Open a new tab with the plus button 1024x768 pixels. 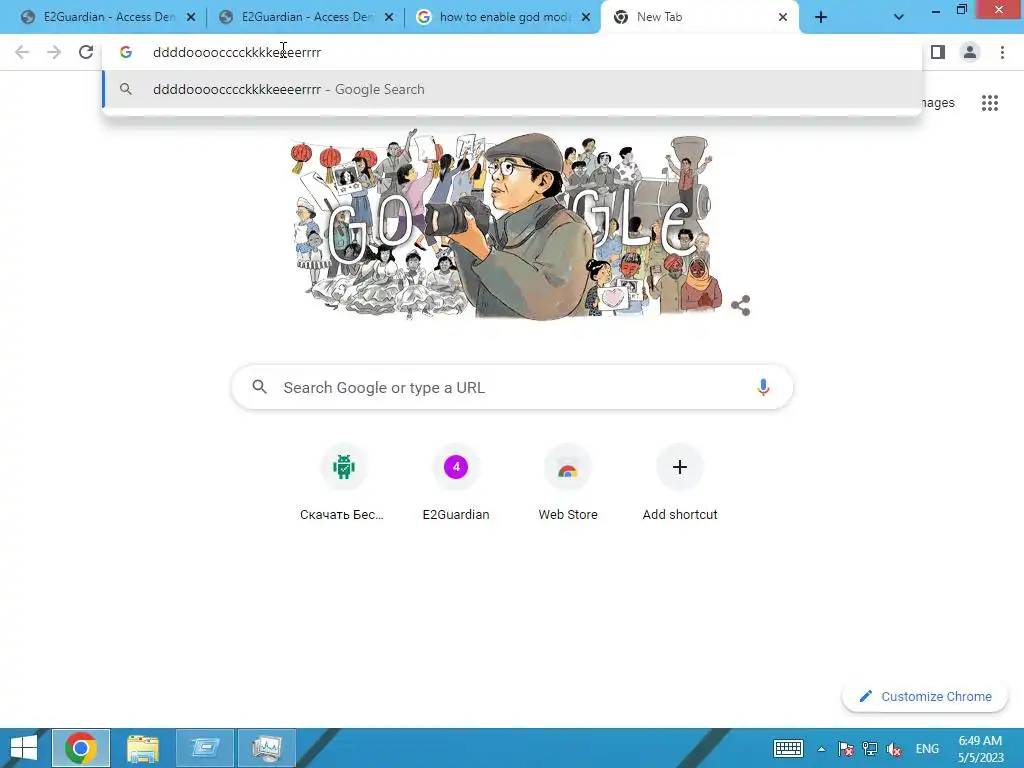[821, 17]
